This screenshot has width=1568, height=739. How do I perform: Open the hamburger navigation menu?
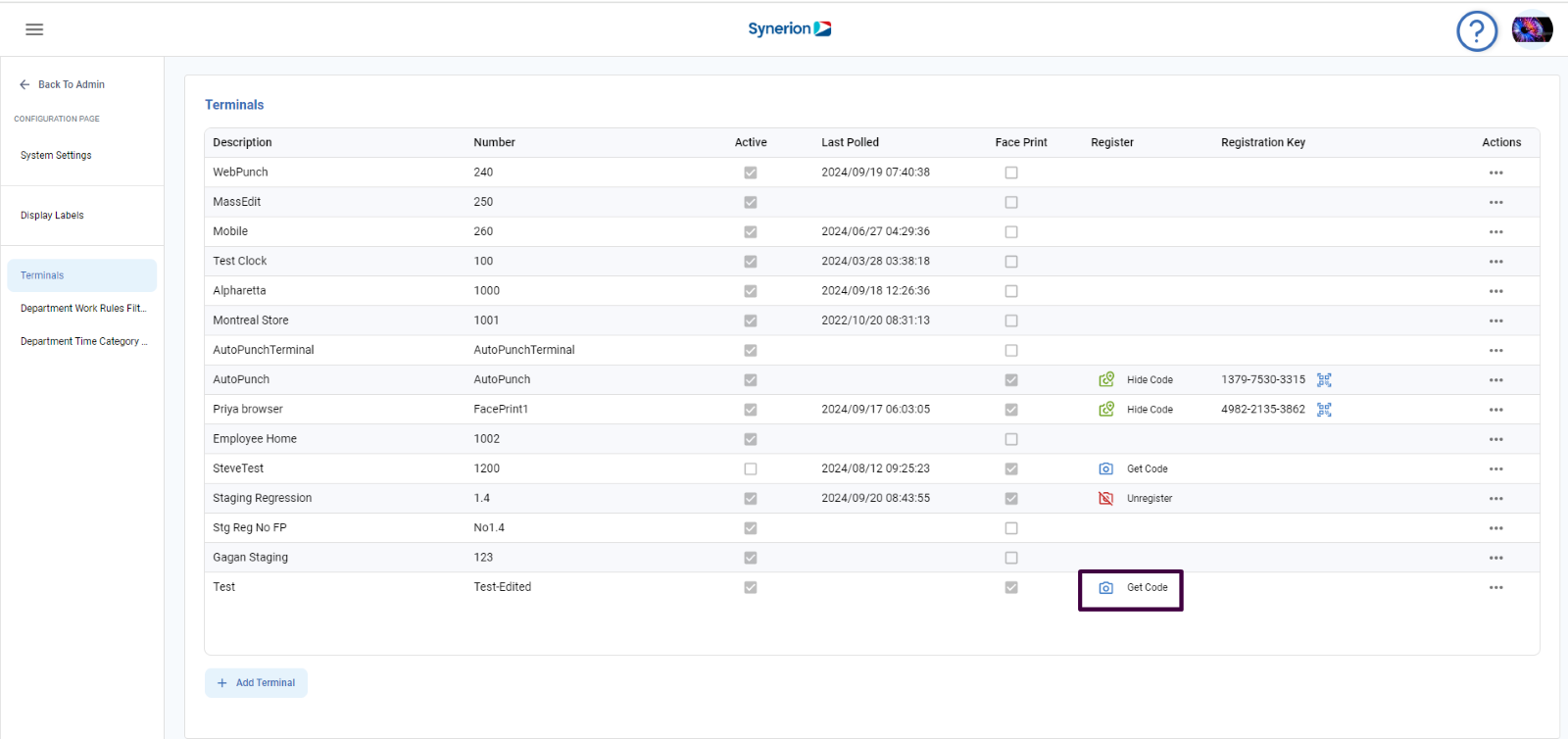pyautogui.click(x=34, y=29)
